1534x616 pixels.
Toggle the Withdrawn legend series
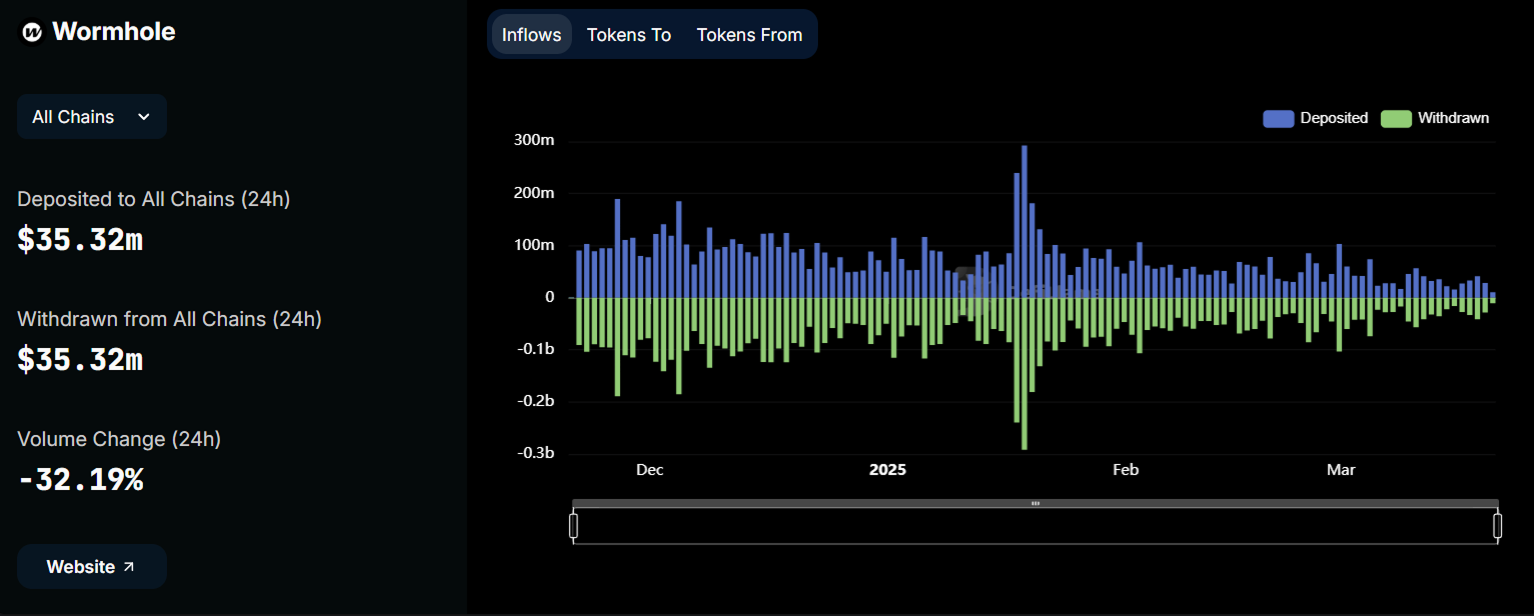coord(1435,118)
